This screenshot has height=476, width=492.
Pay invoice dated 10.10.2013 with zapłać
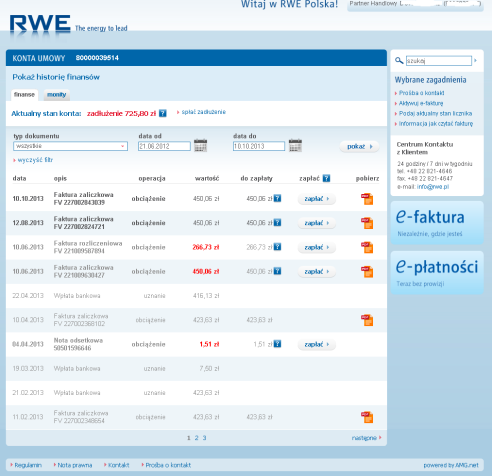click(x=317, y=199)
